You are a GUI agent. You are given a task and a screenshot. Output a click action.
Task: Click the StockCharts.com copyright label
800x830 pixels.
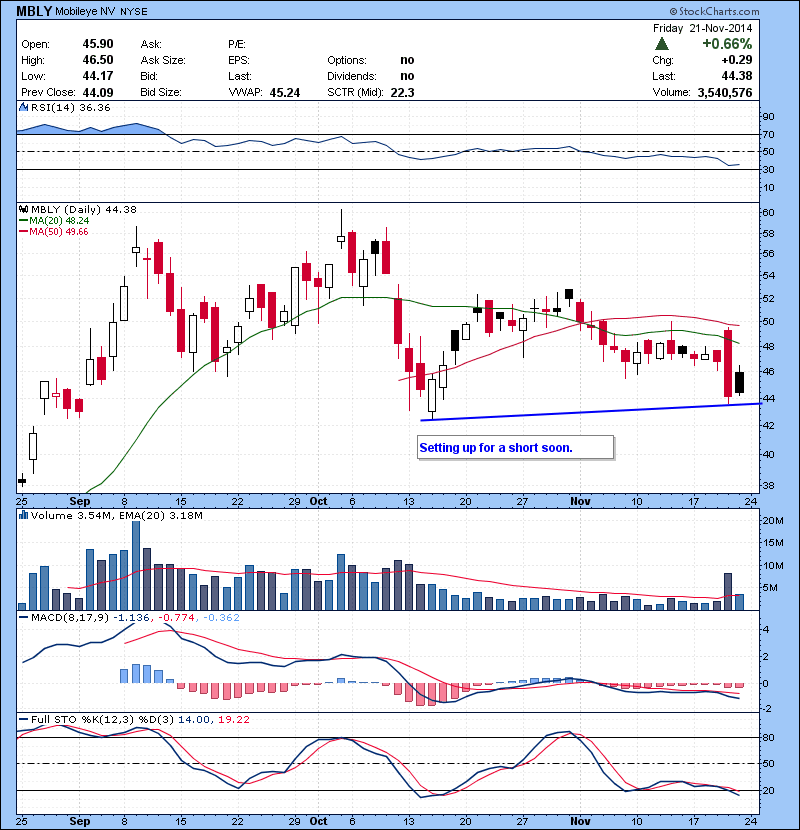[x=715, y=11]
